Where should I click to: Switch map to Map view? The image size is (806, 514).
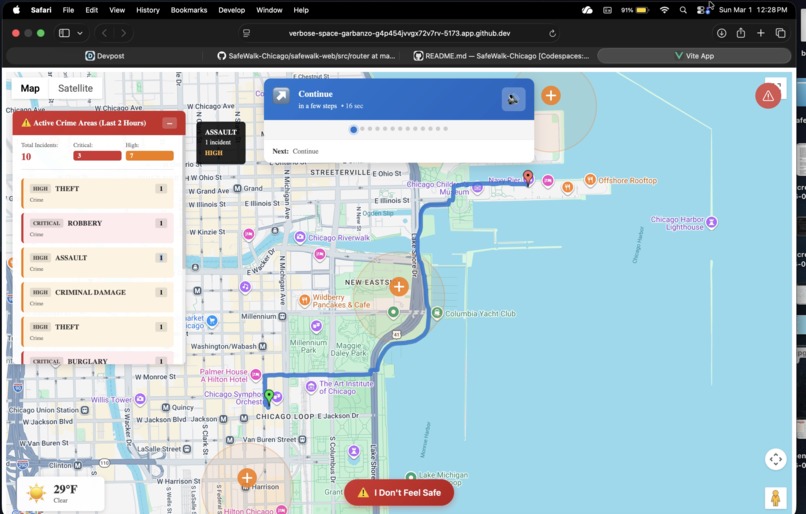tap(30, 88)
